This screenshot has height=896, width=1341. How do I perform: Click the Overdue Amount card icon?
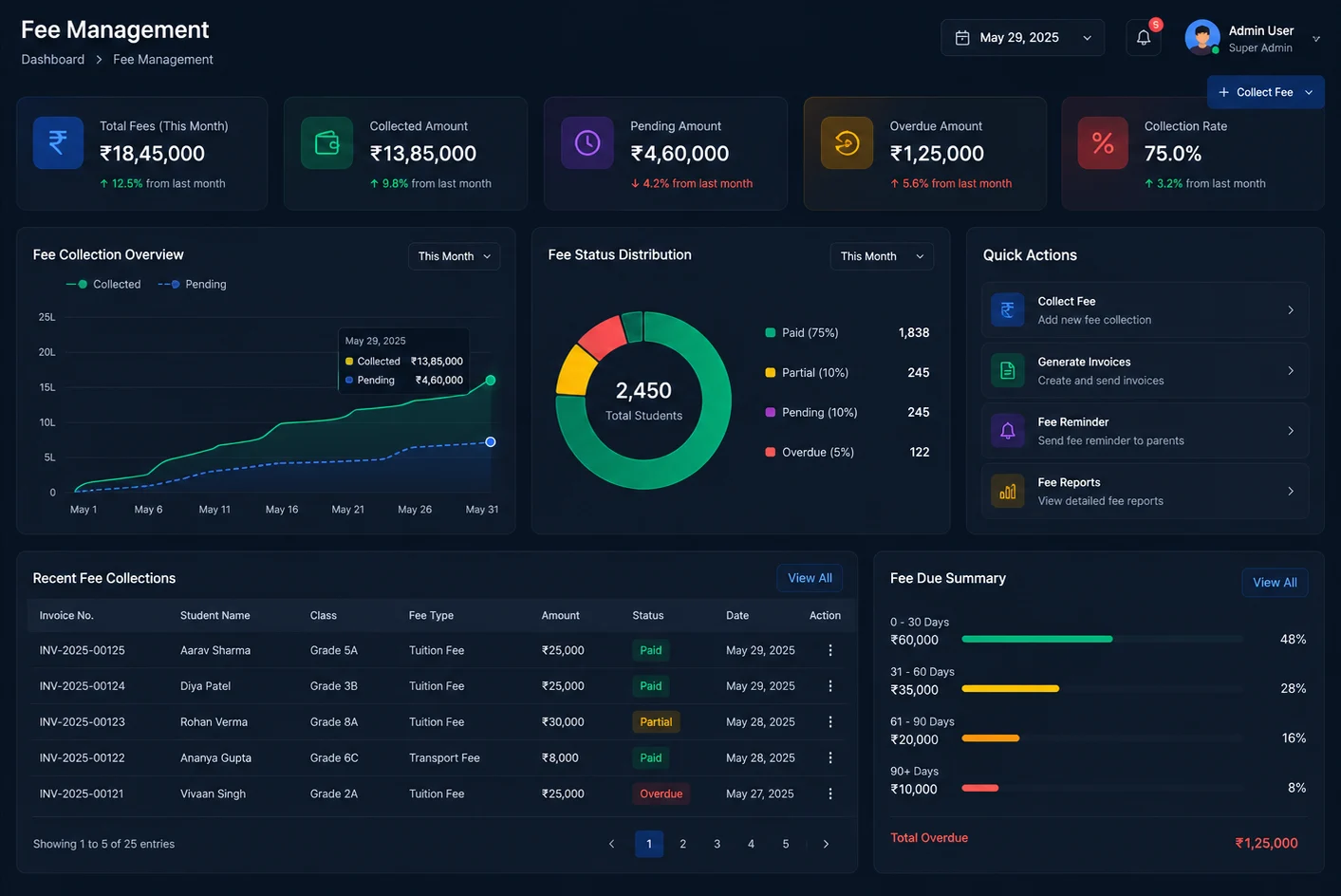click(847, 142)
